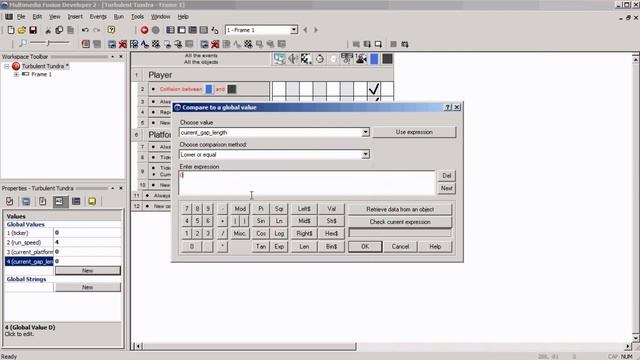Viewport: 640px width, 360px height.
Task: Open the Frame Editor toolbar icon
Action: (181, 30)
